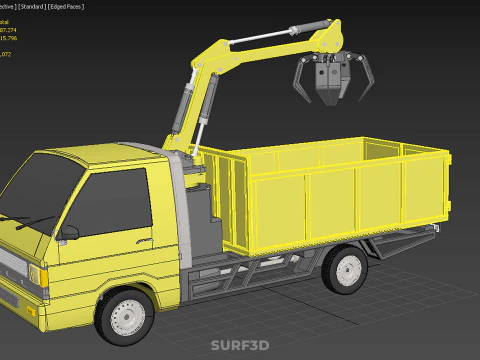
Task: Click the 15.796 statistics value
Action: 8,38
